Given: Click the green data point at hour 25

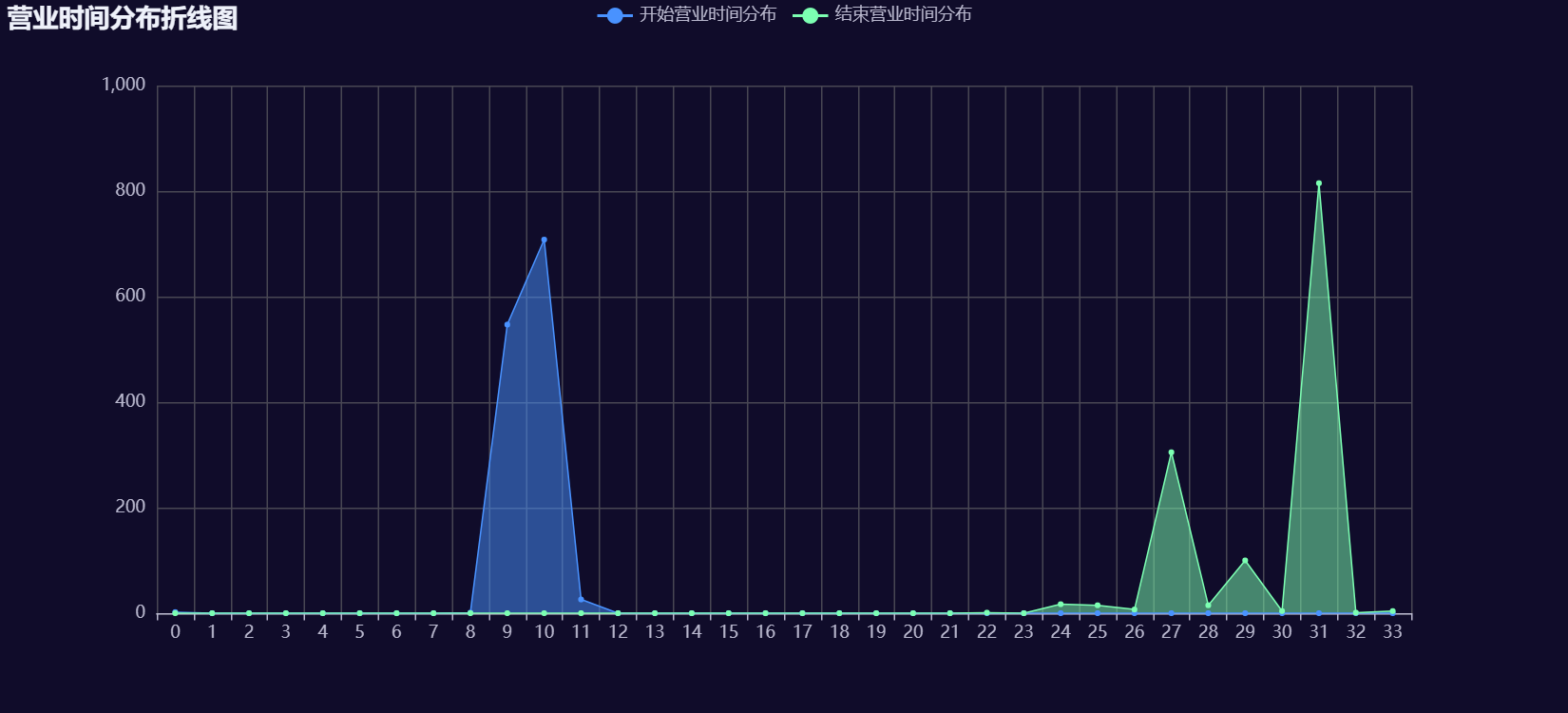Looking at the screenshot, I should pos(1098,606).
